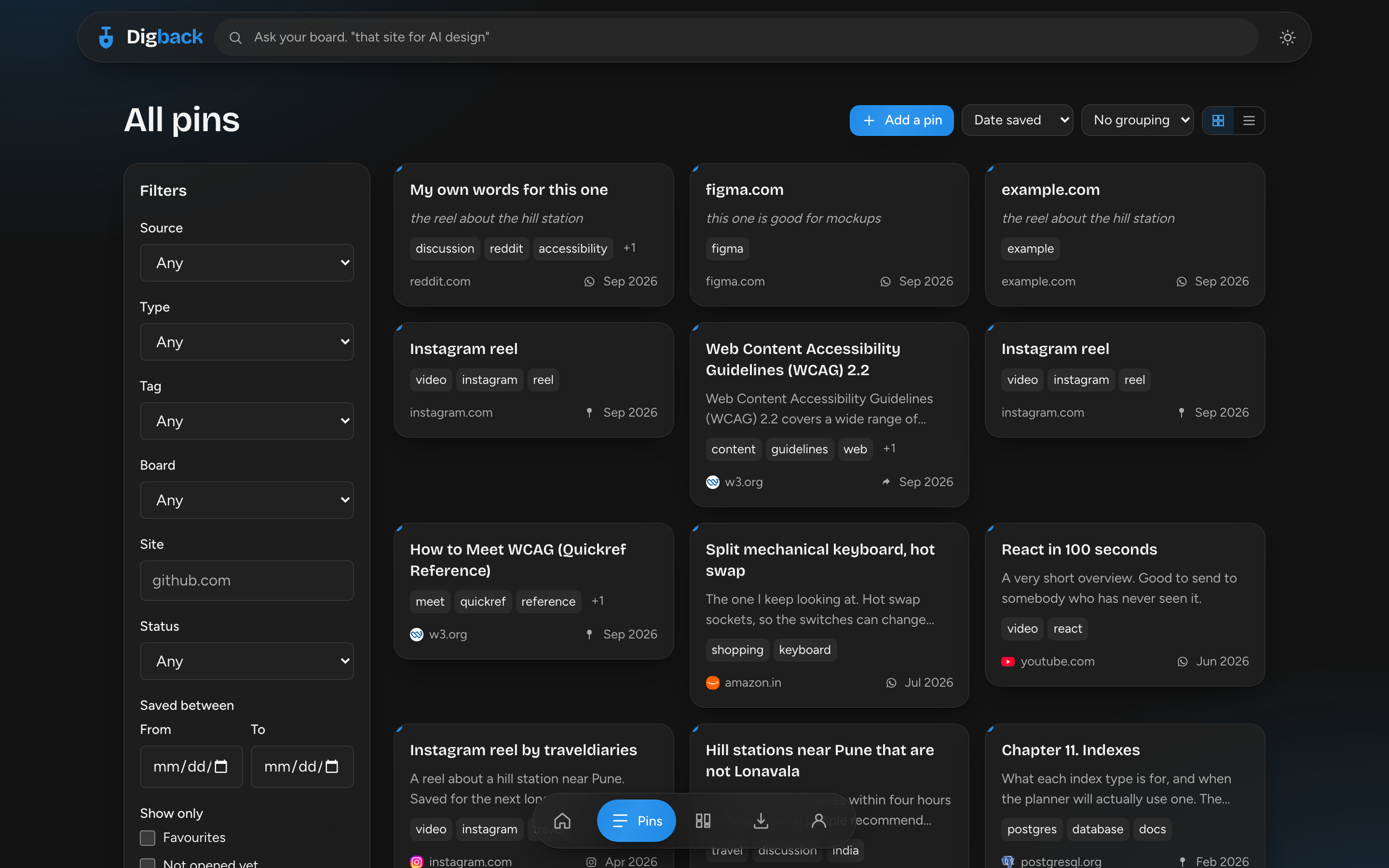The image size is (1389, 868).
Task: Click the Add a pin button
Action: click(x=901, y=121)
